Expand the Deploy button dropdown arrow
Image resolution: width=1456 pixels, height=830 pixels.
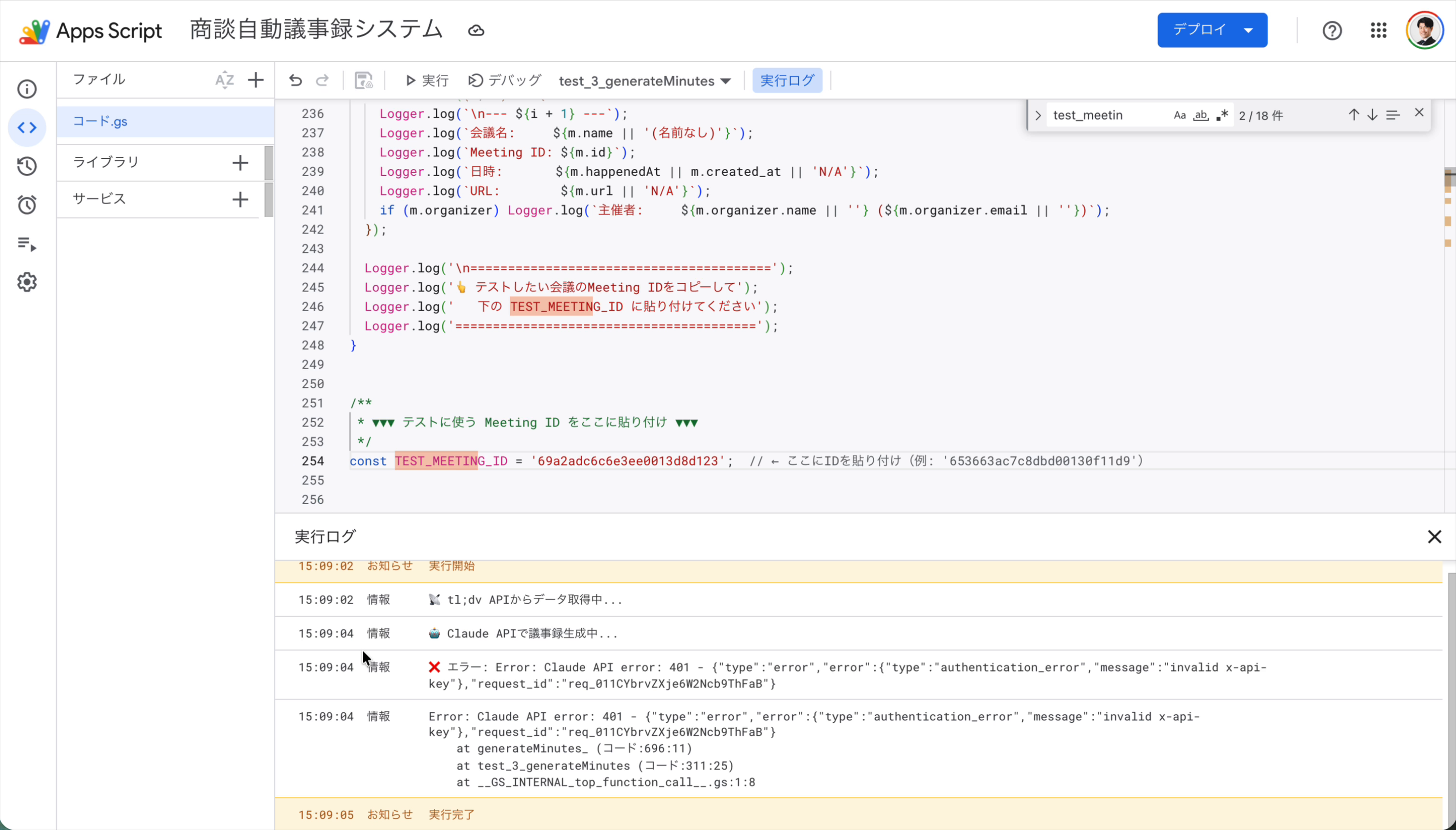[x=1248, y=30]
